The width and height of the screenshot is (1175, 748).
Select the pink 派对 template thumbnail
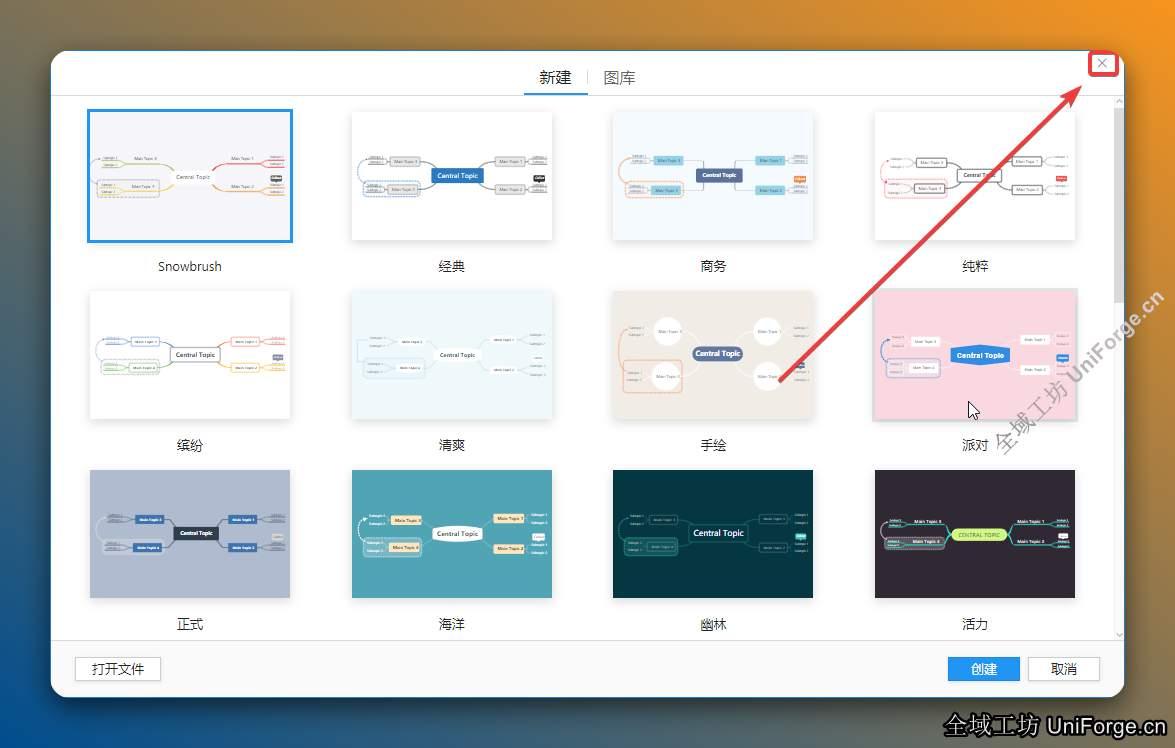tap(975, 355)
